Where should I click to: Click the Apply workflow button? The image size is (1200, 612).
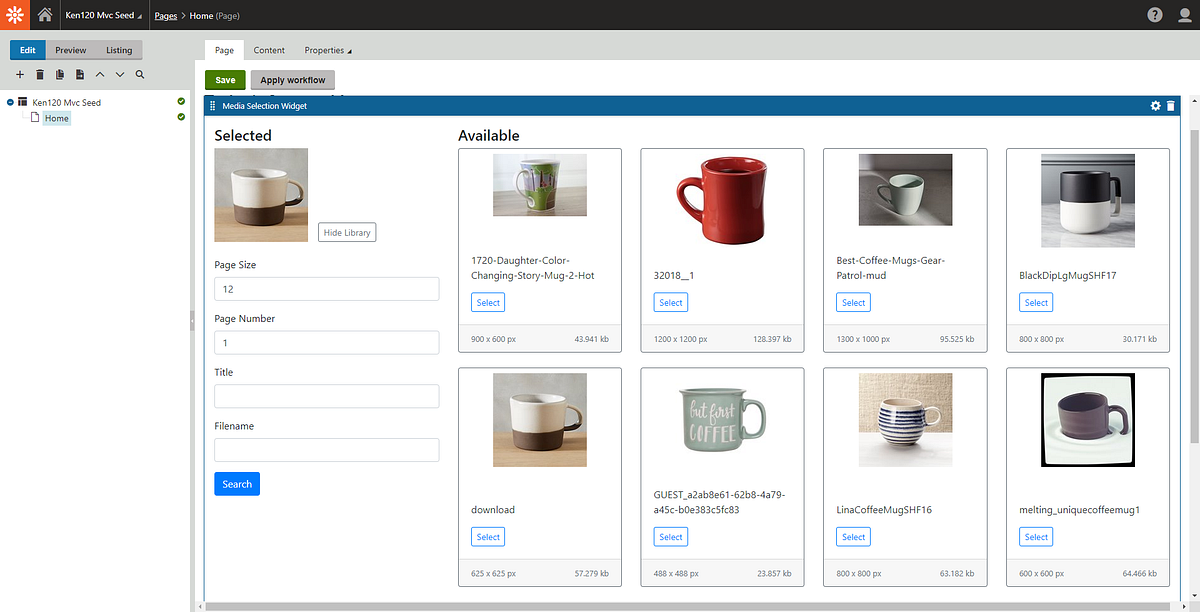292,79
